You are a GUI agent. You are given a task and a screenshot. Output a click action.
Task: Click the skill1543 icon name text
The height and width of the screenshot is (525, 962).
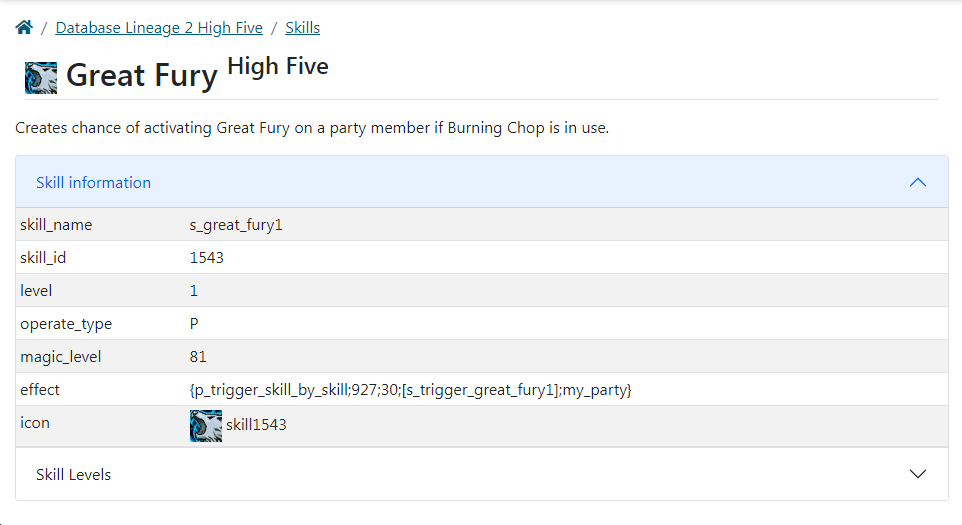[256, 425]
